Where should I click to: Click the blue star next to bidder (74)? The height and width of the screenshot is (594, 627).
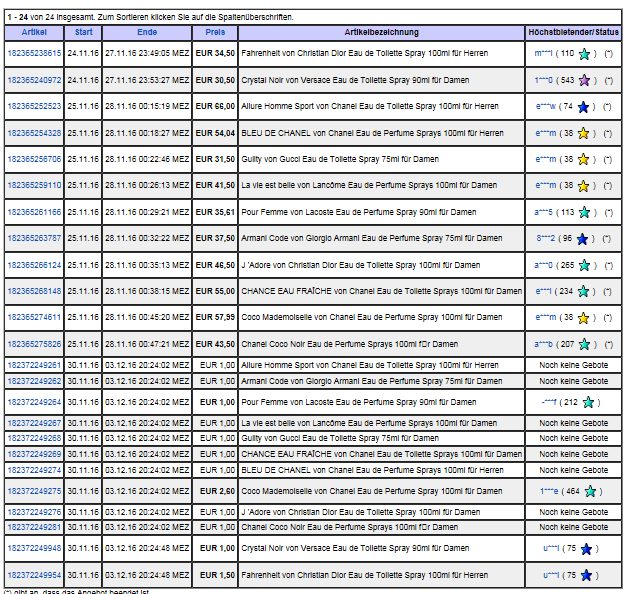[583, 107]
